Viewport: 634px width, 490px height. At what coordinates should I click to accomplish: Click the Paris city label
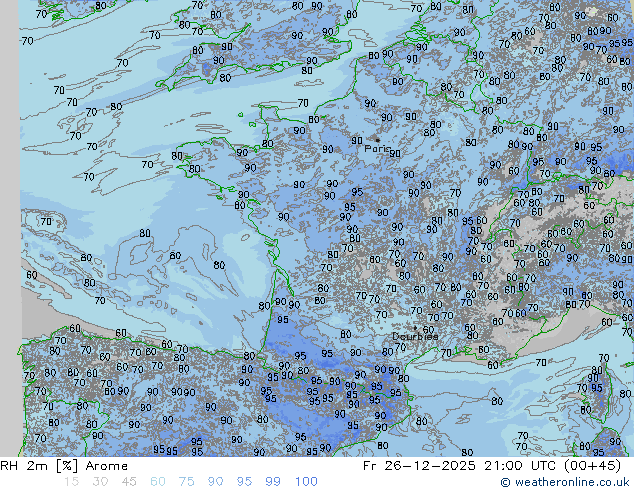click(377, 149)
